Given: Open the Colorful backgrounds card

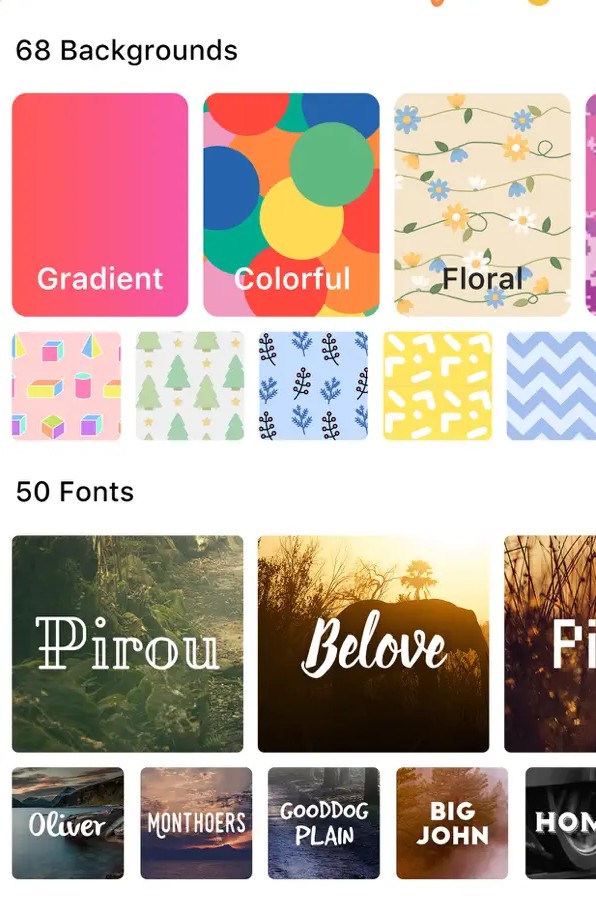Looking at the screenshot, I should pyautogui.click(x=291, y=205).
